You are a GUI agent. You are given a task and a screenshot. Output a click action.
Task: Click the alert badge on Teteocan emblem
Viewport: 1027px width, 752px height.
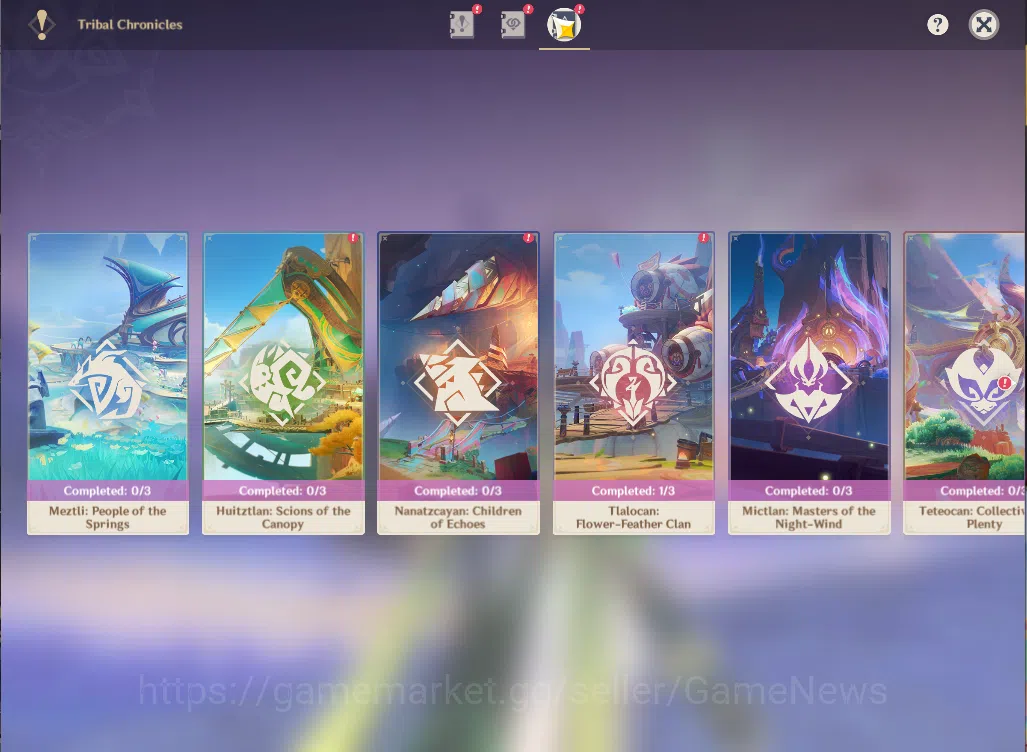[x=1005, y=383]
